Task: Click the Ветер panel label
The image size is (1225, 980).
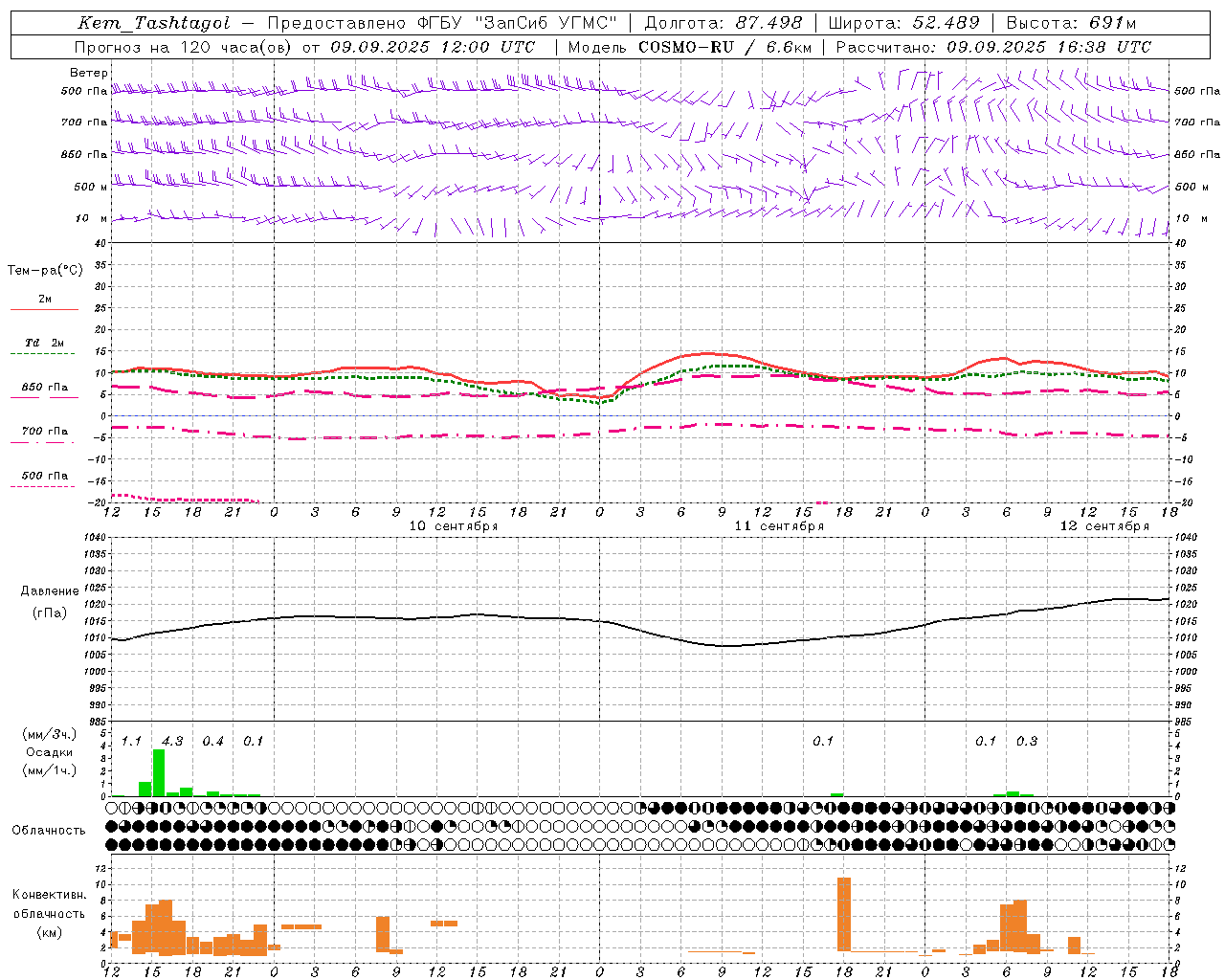Action: click(x=89, y=73)
